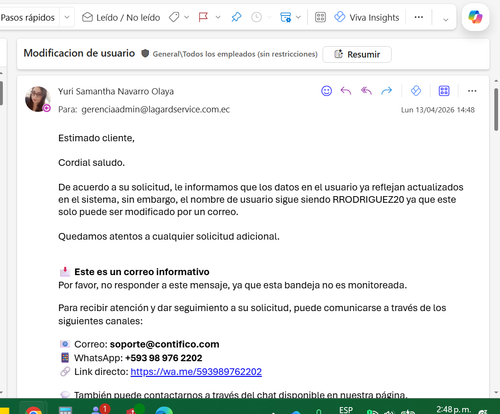Click the Resumir summarize button
Viewport: 500px width, 414px height.
coord(357,54)
